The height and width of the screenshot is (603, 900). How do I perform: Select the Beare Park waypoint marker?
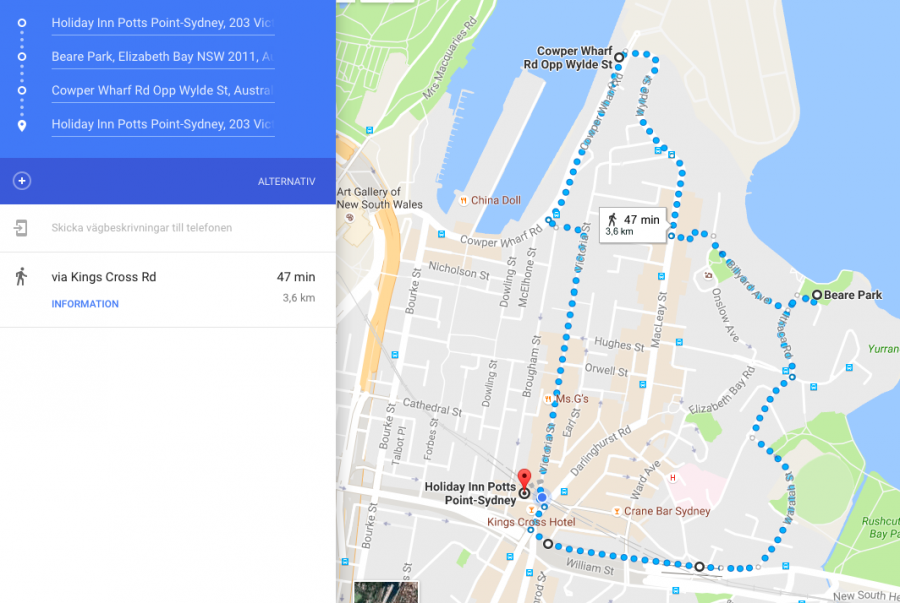[817, 295]
